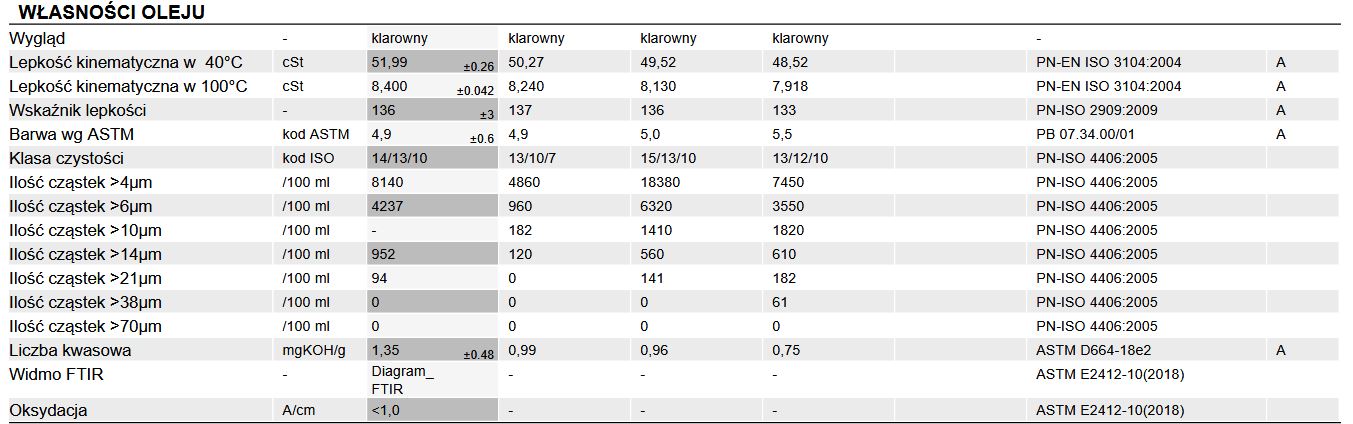The image size is (1353, 424).
Task: Select the Wygląd row label
Action: click(x=37, y=38)
